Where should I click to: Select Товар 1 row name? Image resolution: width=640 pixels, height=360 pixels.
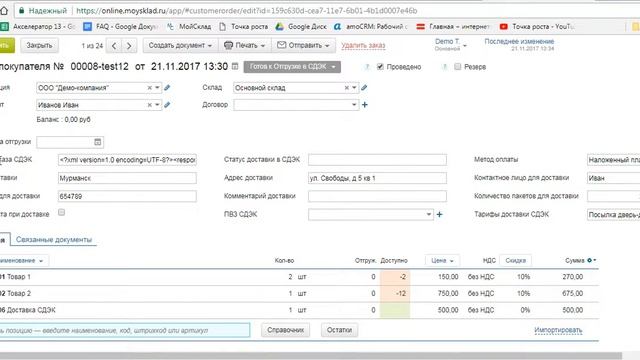[x=19, y=277]
